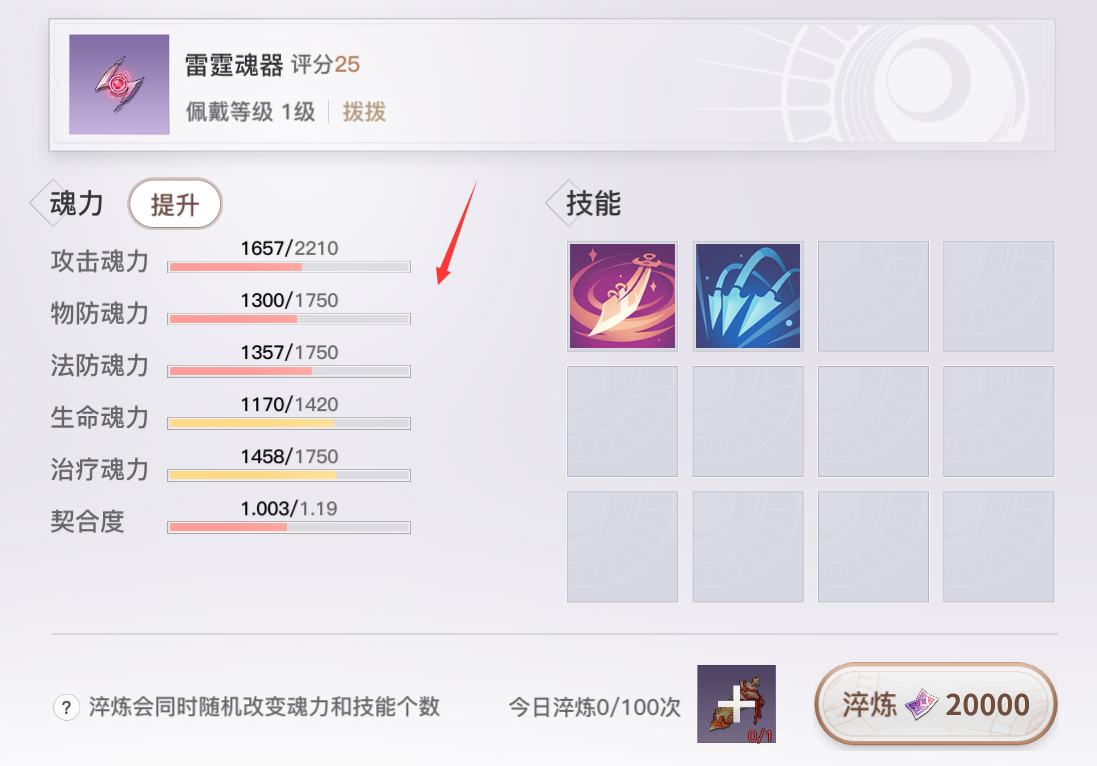Click the 淬炼 20000 button

pyautogui.click(x=935, y=704)
